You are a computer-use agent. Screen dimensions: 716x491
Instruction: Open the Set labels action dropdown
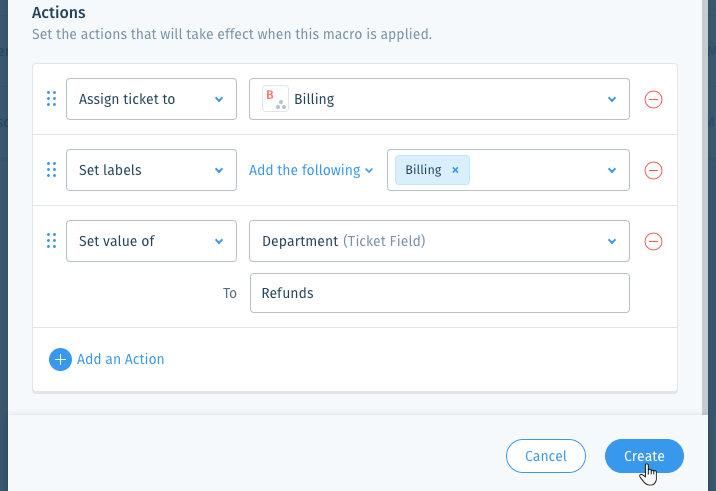click(x=151, y=170)
